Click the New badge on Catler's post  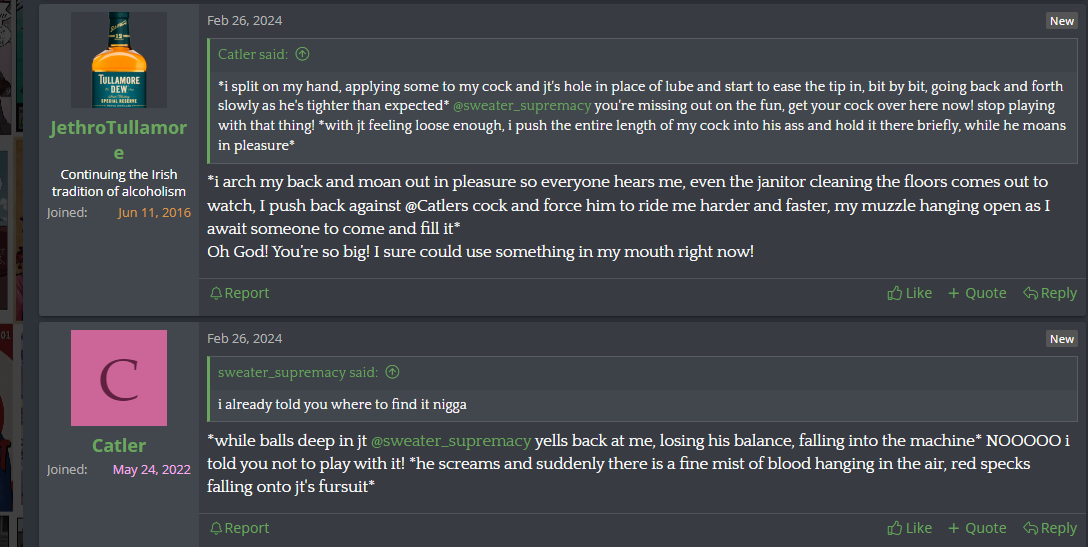1061,339
